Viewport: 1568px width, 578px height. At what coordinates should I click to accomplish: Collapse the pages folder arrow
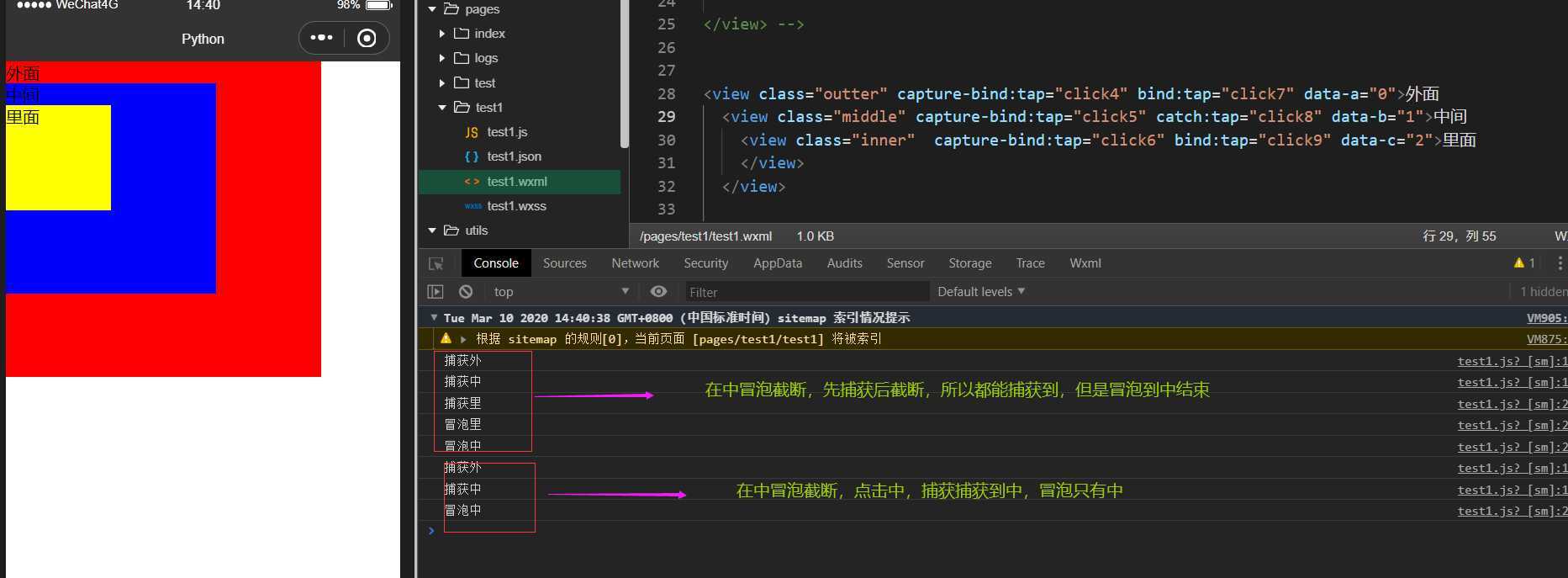pos(432,9)
